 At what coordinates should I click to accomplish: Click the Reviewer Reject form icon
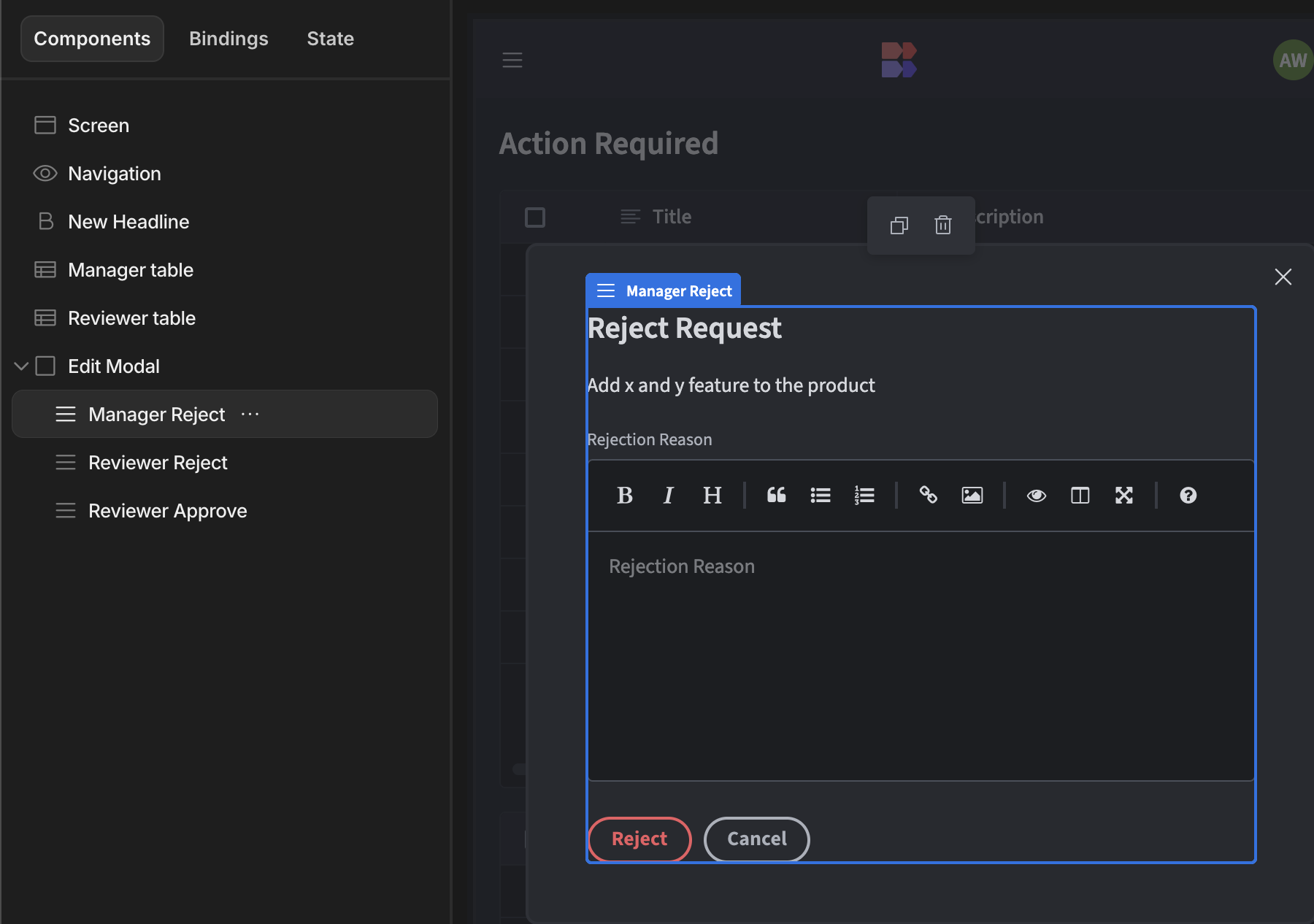coord(66,463)
